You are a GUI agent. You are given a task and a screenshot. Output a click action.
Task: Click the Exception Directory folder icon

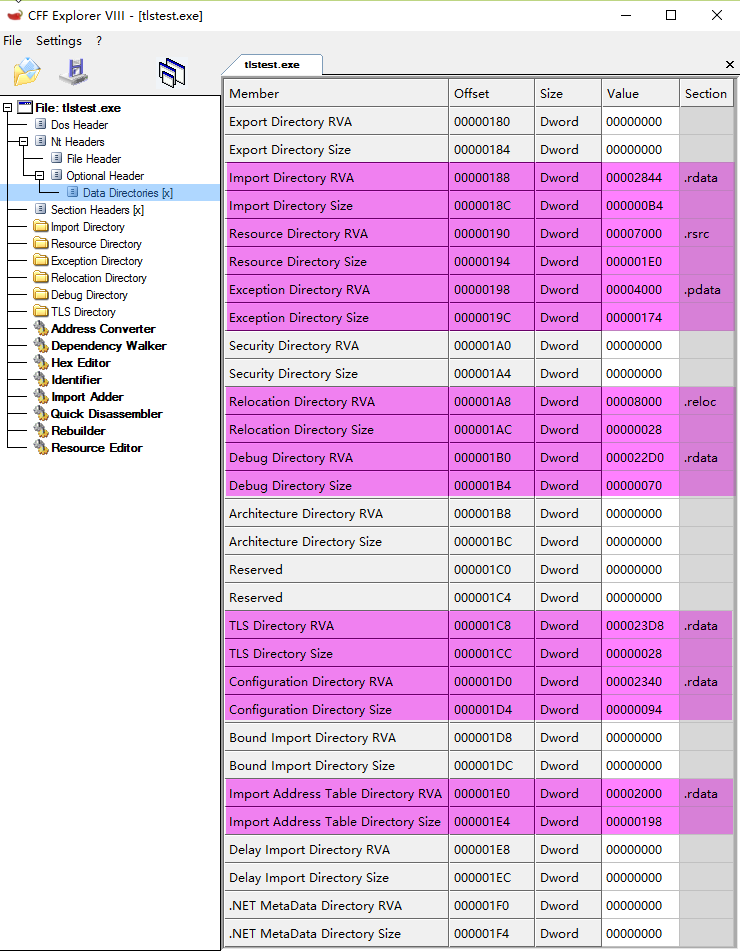pyautogui.click(x=41, y=260)
